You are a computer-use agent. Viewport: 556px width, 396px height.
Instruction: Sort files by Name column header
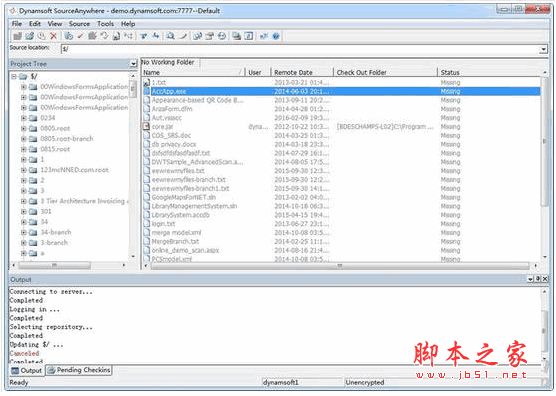click(x=193, y=72)
